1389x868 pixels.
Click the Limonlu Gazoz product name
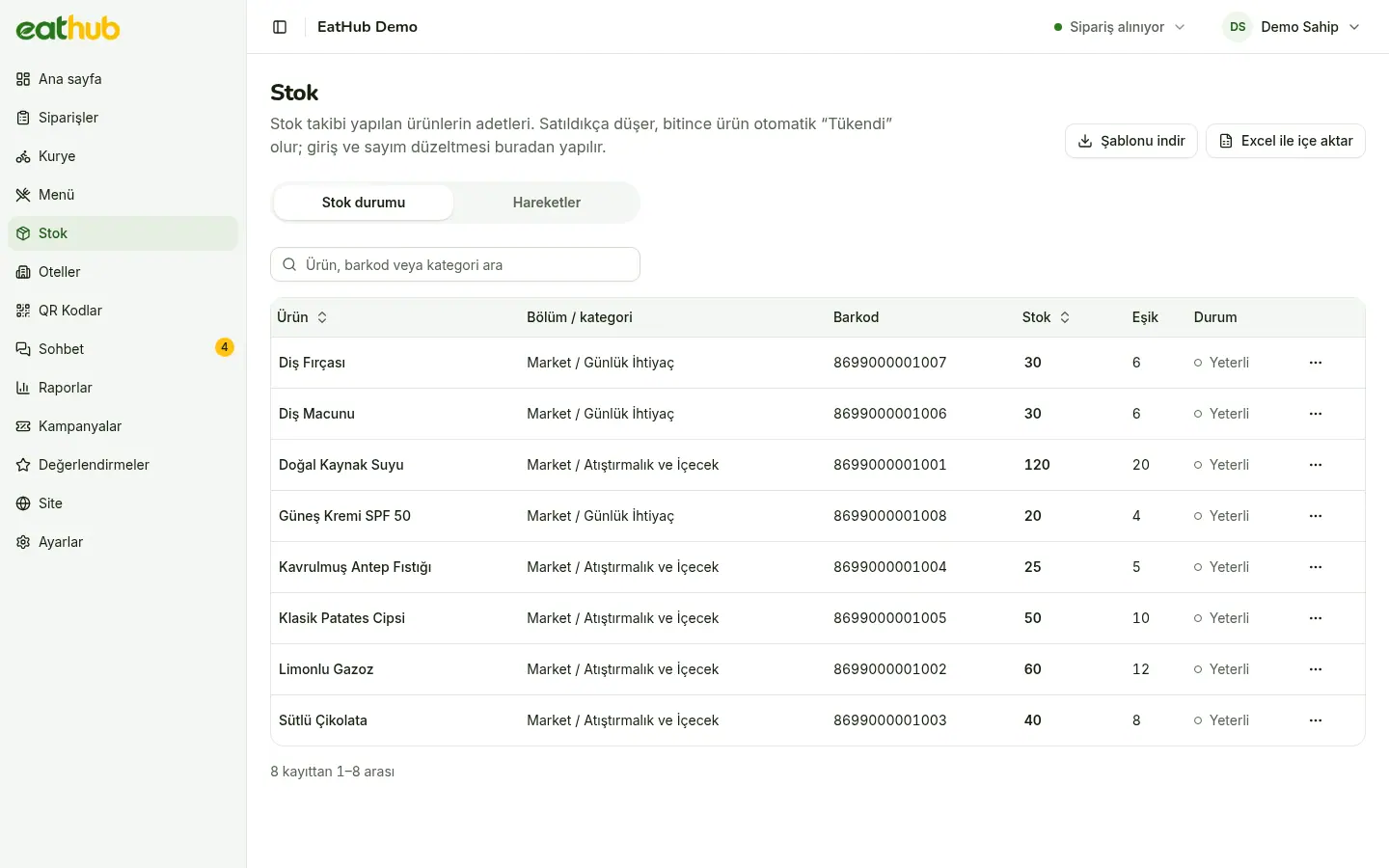click(x=326, y=669)
